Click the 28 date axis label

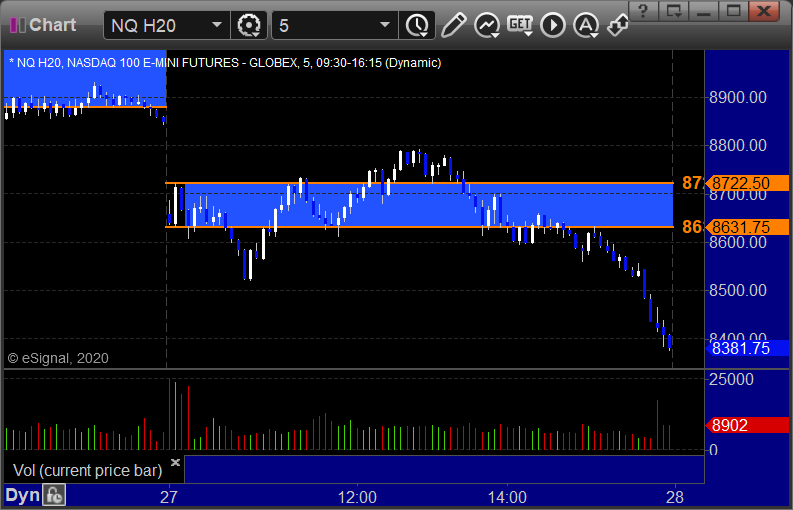click(x=675, y=497)
